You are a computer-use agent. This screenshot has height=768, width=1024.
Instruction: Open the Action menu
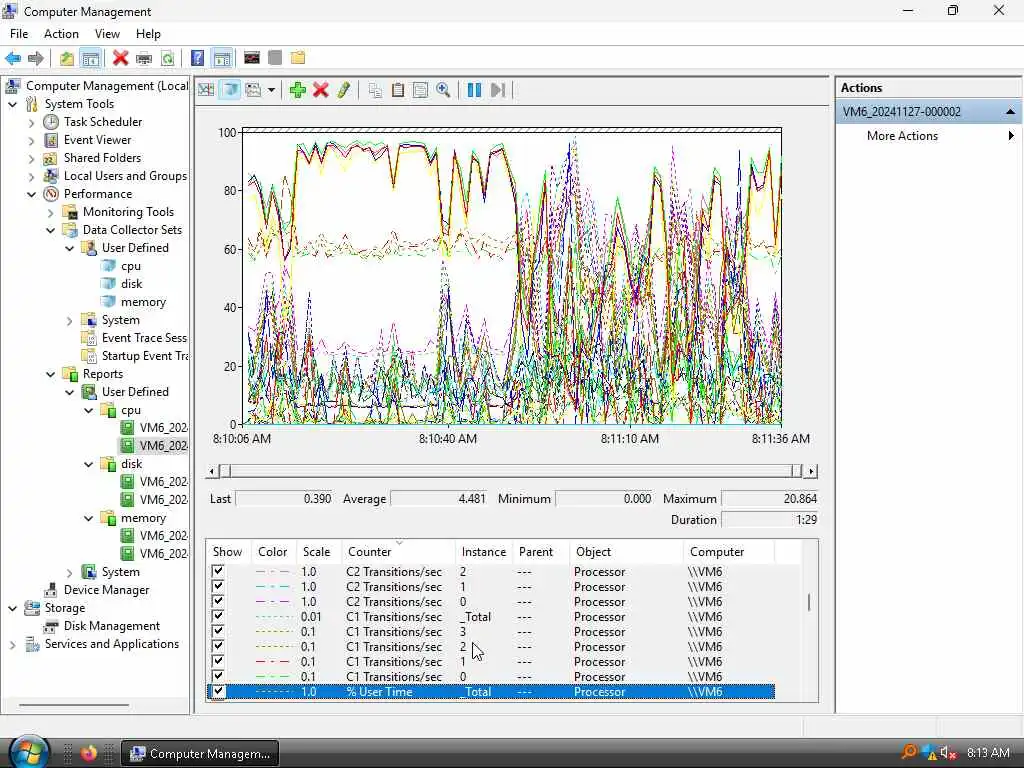(61, 34)
